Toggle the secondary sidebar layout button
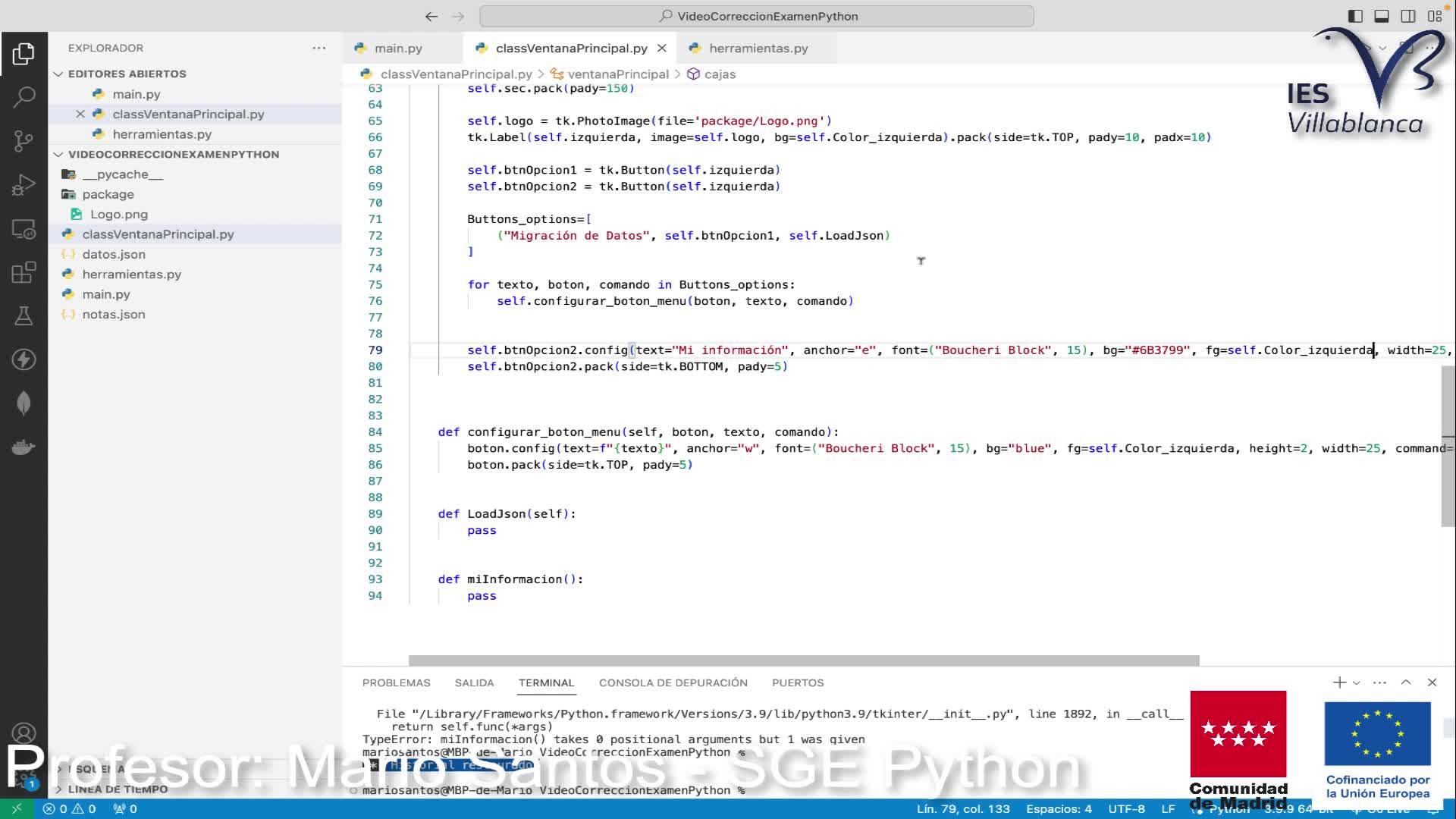The image size is (1456, 819). (1408, 16)
